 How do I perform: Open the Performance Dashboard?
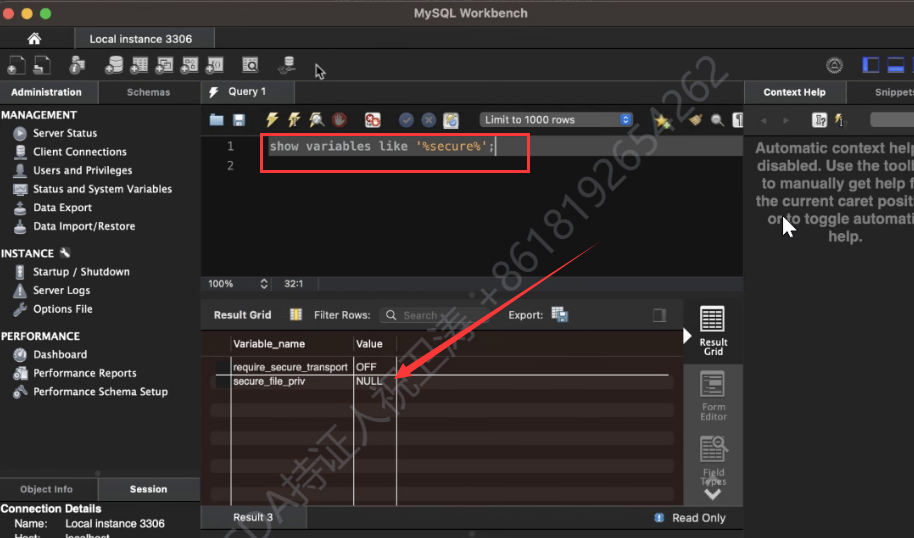(x=60, y=354)
